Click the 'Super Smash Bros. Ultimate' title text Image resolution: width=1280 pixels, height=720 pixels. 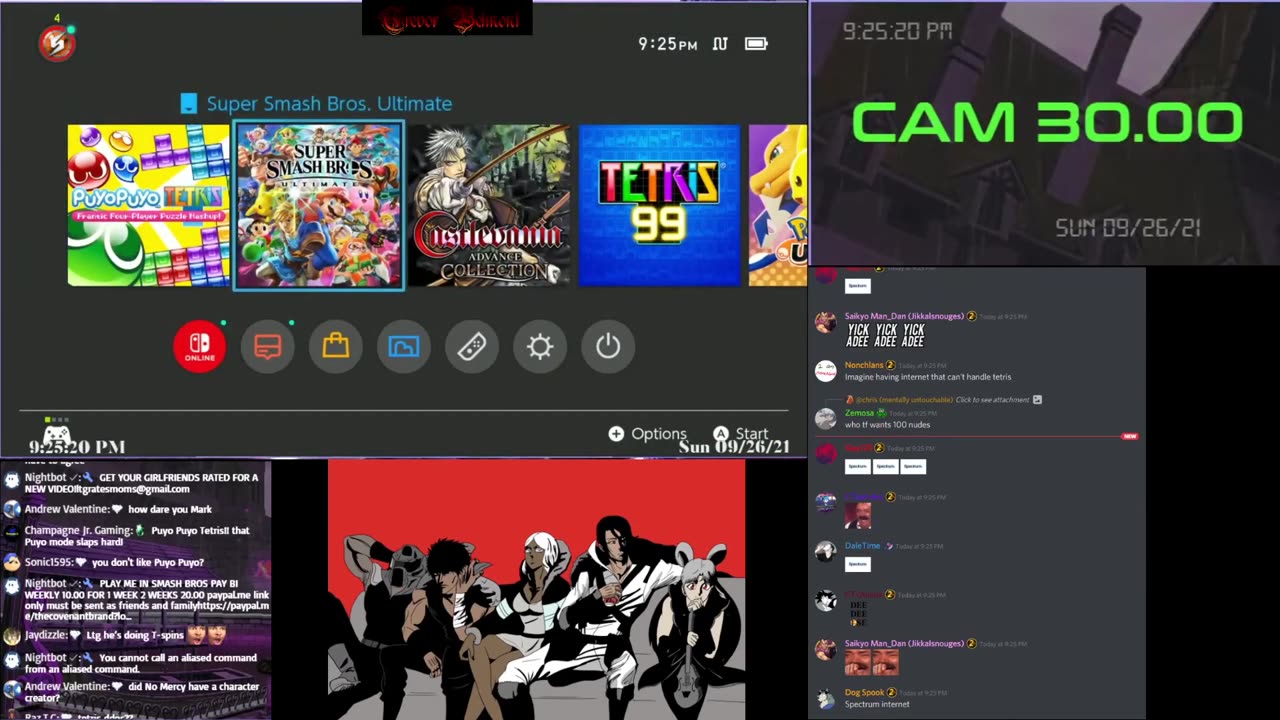[x=329, y=103]
